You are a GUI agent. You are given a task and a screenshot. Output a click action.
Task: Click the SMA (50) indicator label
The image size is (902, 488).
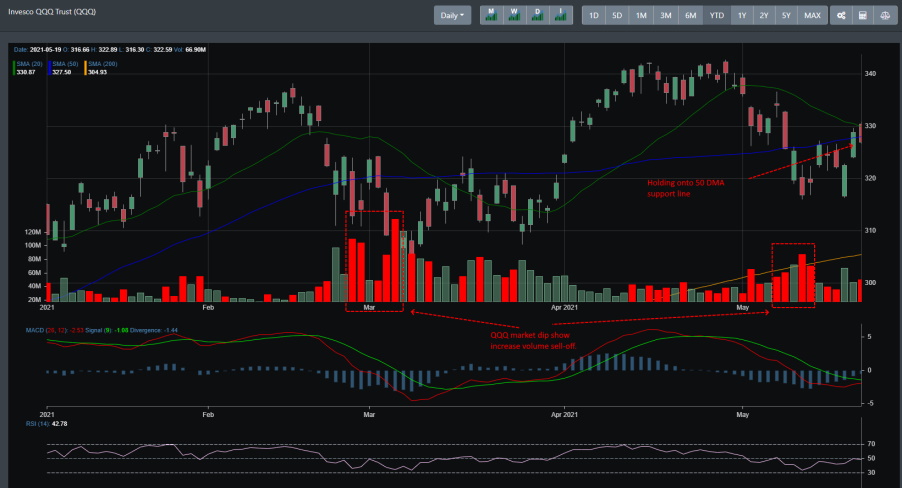point(65,64)
